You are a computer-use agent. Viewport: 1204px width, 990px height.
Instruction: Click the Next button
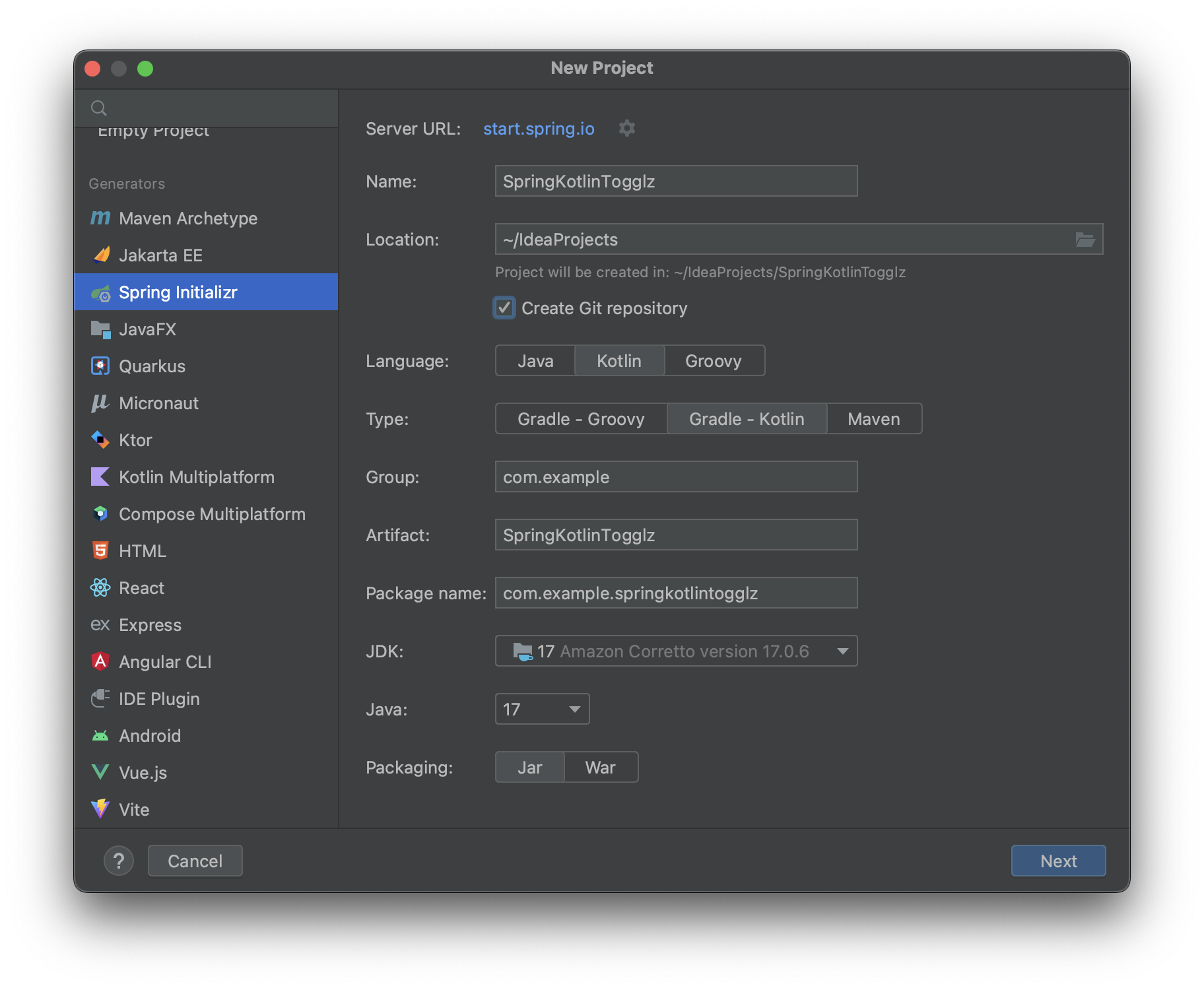[x=1058, y=861]
